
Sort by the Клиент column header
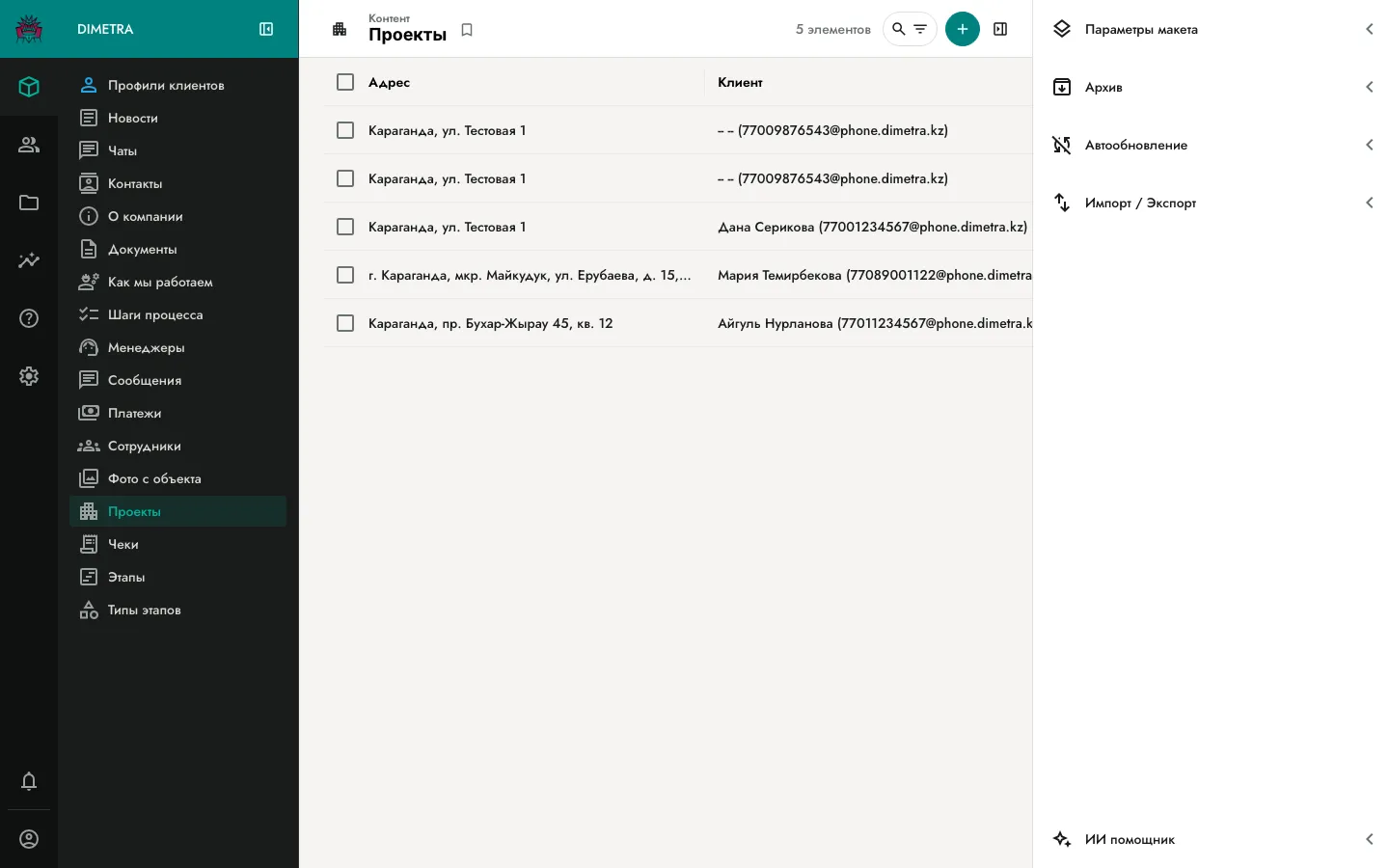(x=740, y=82)
